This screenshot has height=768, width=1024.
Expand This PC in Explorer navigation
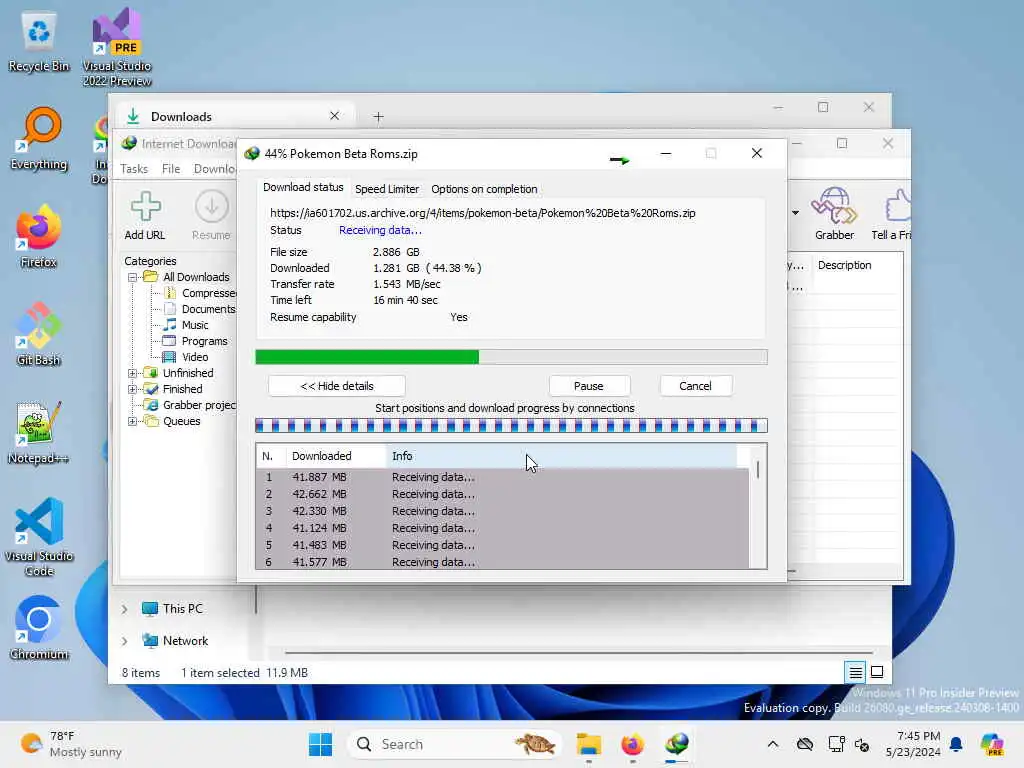click(125, 609)
